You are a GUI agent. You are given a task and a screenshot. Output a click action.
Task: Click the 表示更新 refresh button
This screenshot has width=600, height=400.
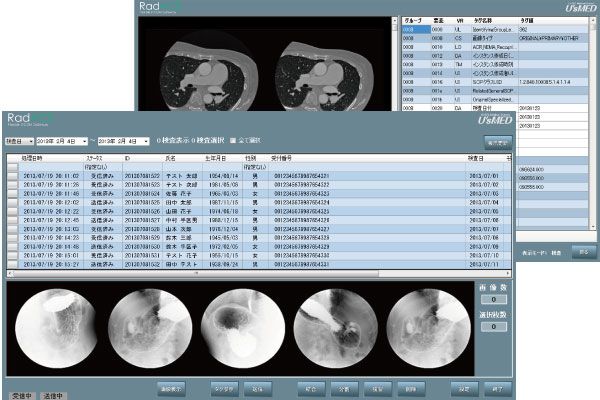click(x=500, y=144)
